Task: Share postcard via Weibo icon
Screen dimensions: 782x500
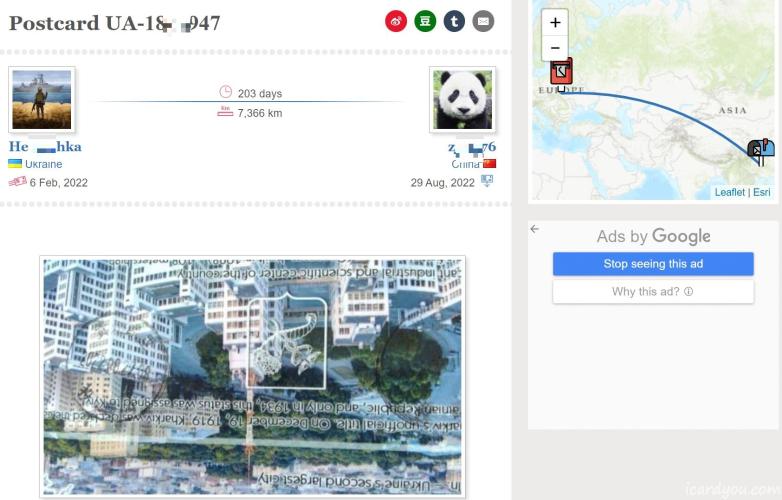Action: coord(395,21)
